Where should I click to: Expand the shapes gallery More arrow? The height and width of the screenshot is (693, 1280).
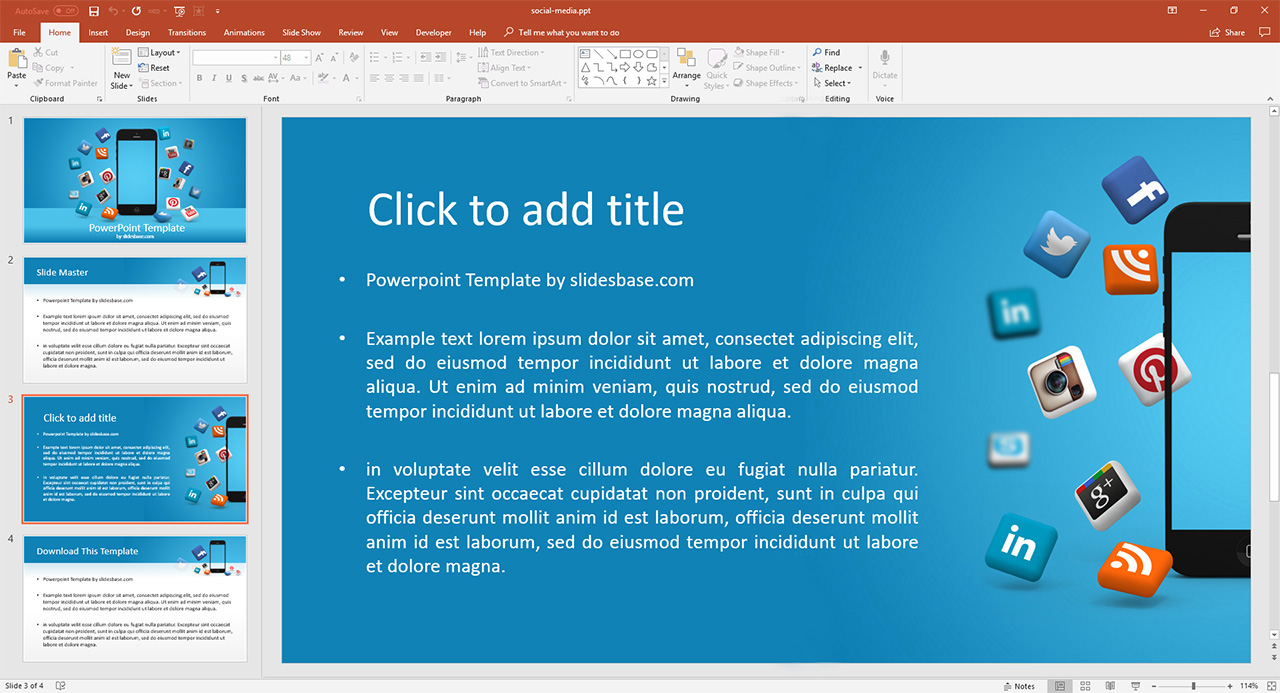click(665, 82)
